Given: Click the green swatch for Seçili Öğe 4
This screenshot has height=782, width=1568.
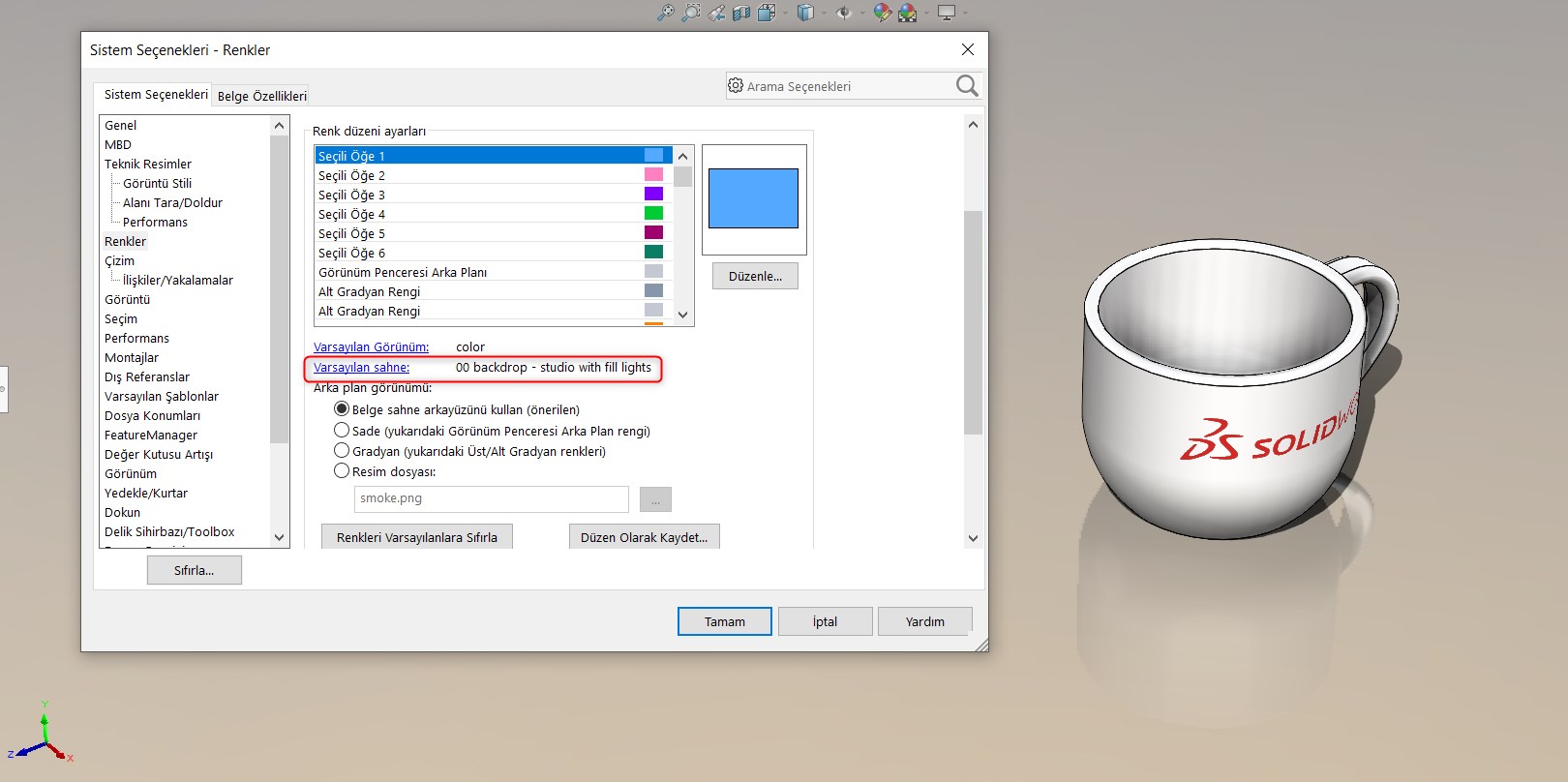Looking at the screenshot, I should tap(654, 213).
